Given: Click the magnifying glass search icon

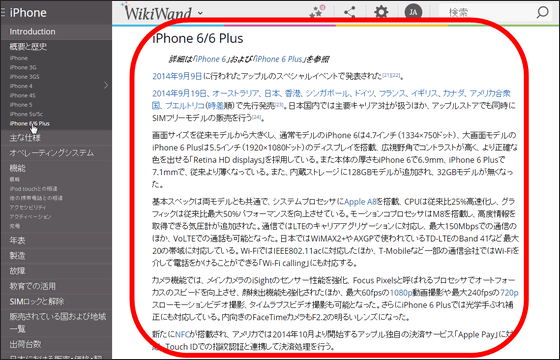Looking at the screenshot, I should (542, 12).
